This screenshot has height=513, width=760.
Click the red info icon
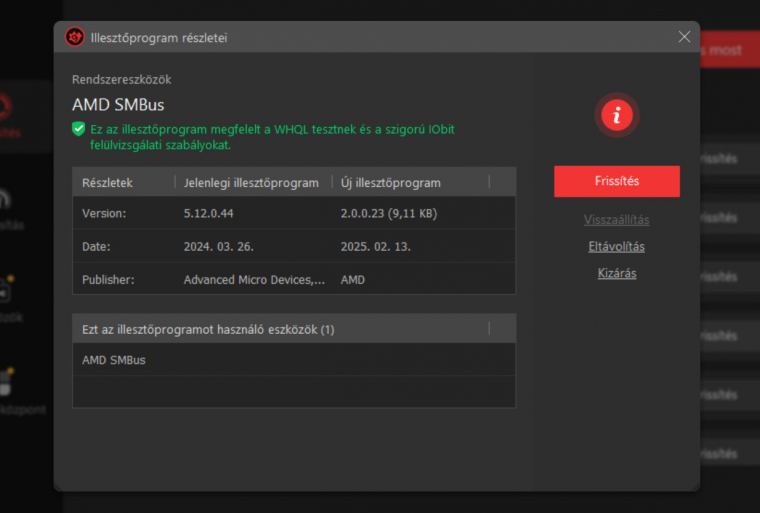(x=617, y=115)
